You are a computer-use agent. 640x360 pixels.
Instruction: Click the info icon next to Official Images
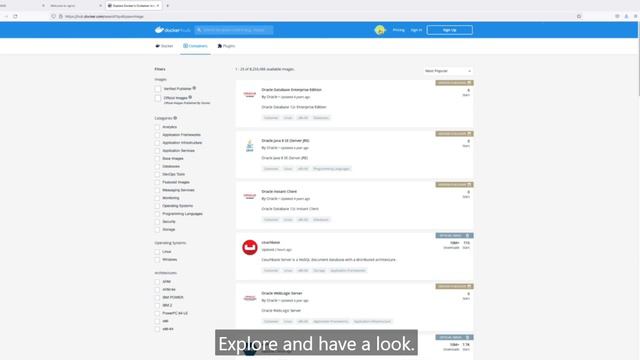[x=190, y=97]
